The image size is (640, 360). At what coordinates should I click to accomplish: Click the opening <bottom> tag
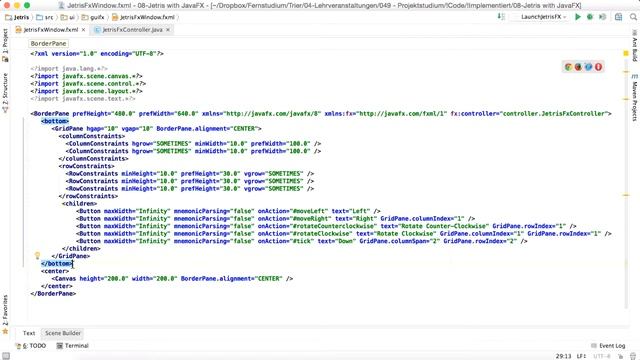[x=55, y=121]
